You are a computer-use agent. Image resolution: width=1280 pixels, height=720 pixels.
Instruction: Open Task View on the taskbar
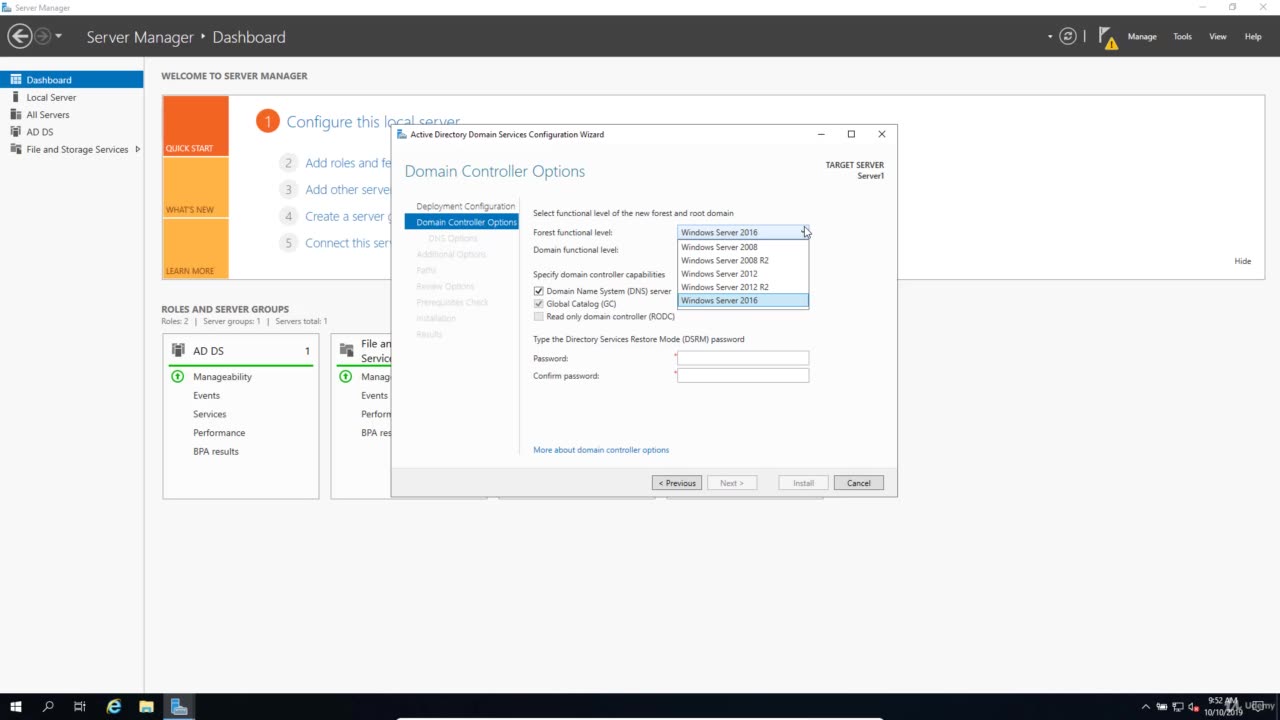[x=80, y=707]
